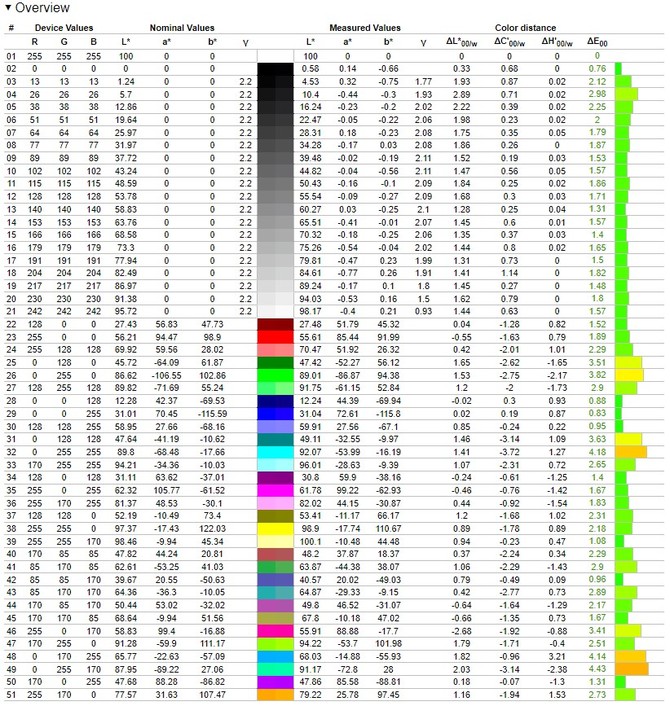Click the ΔC'00/w column header
The height and width of the screenshot is (706, 670).
pyautogui.click(x=509, y=42)
